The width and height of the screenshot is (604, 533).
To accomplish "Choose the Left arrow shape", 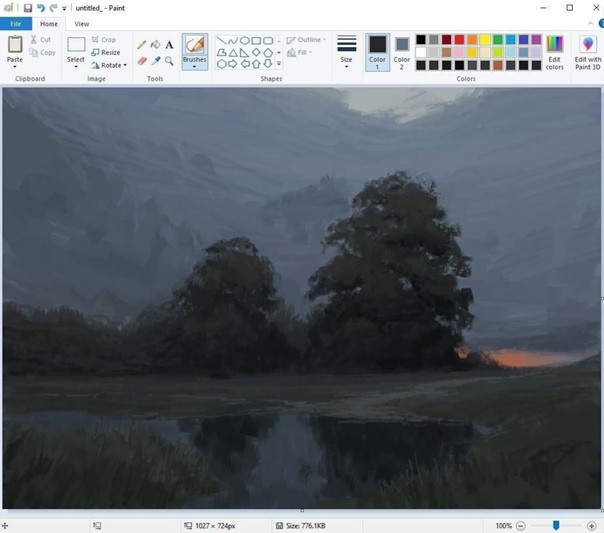I will pos(245,64).
